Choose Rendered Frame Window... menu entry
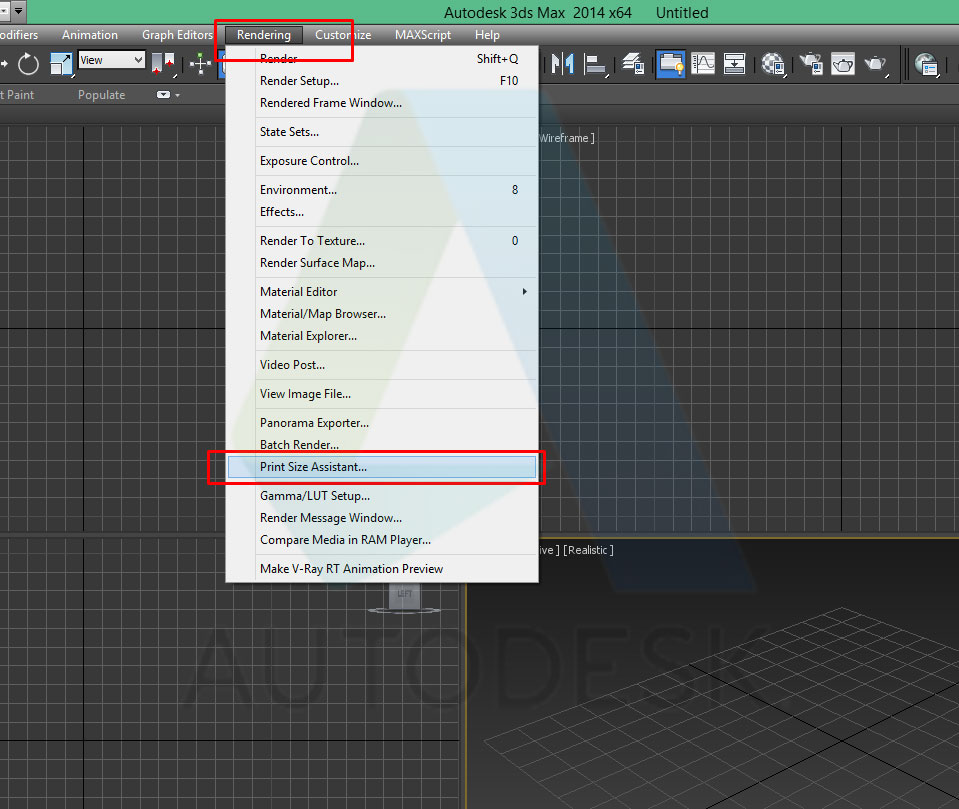 [x=382, y=103]
